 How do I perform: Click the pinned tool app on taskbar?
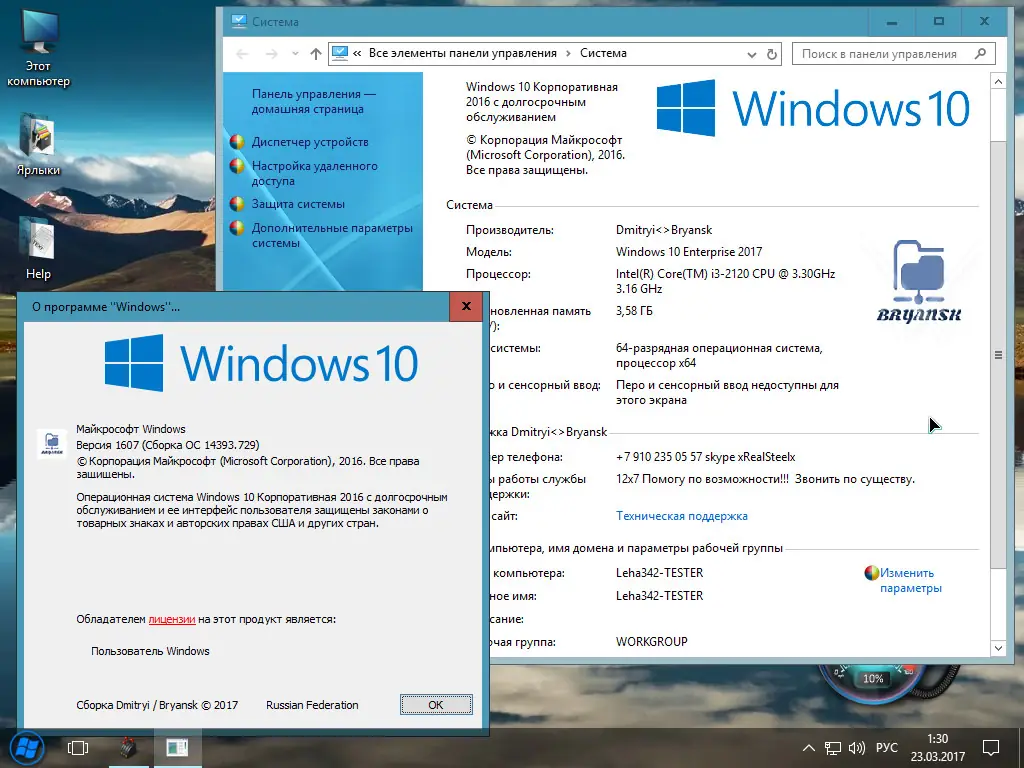tap(128, 748)
